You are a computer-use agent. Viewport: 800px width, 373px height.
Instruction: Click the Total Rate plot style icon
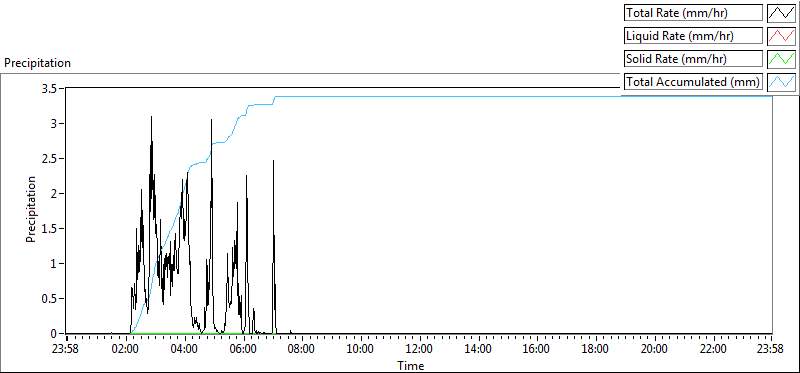pyautogui.click(x=781, y=13)
